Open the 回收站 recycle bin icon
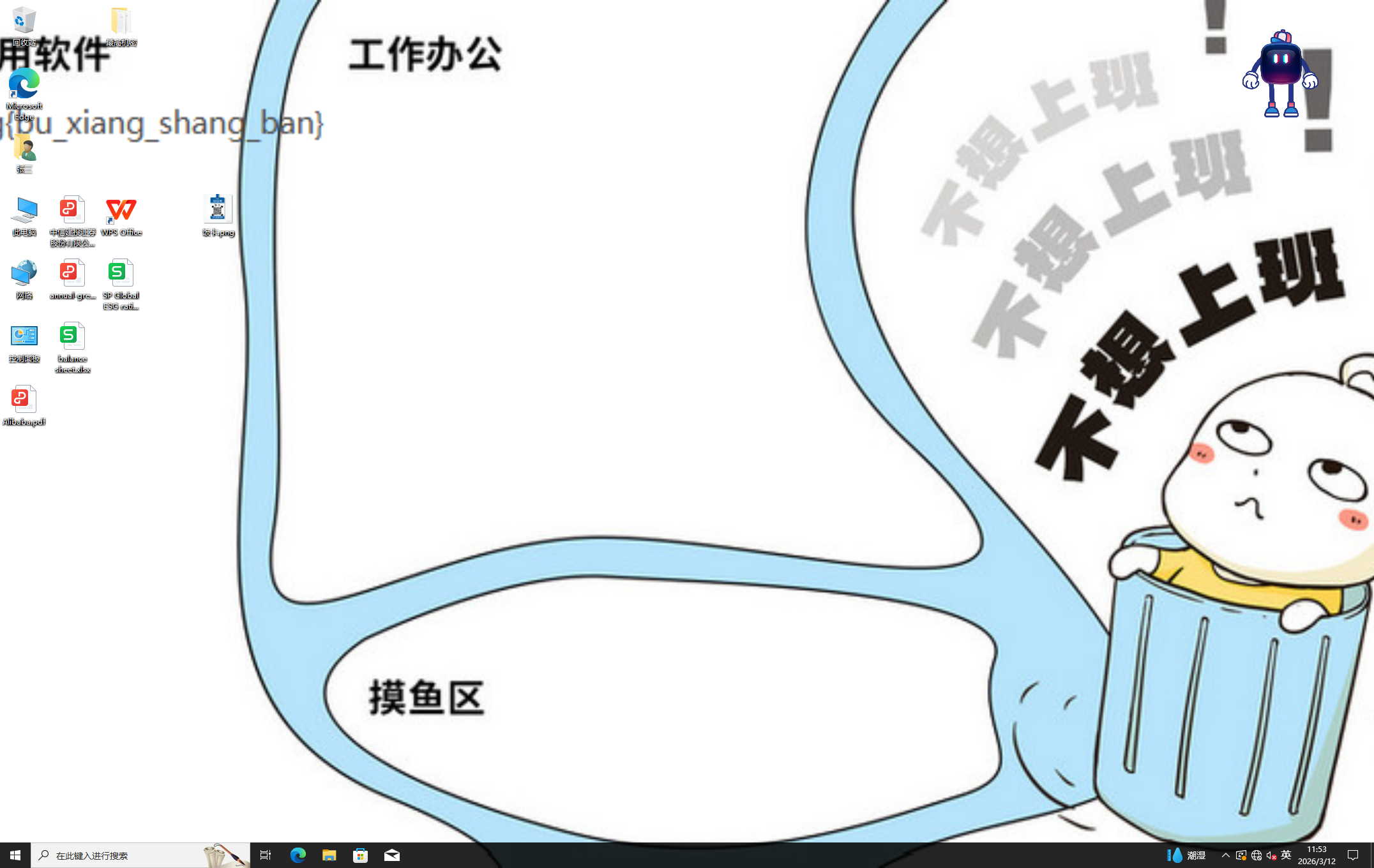The width and height of the screenshot is (1374, 868). [24, 24]
